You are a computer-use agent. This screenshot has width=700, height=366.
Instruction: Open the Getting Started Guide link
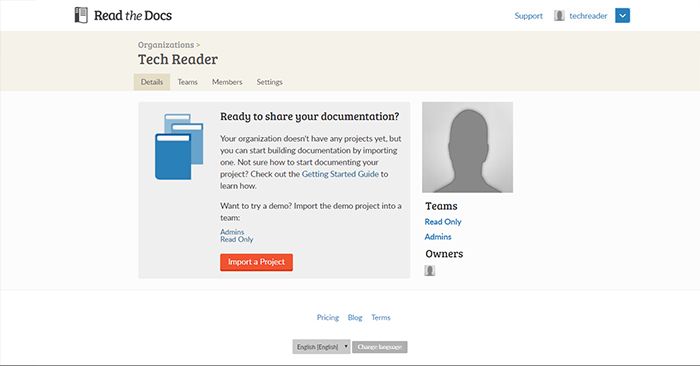tap(340, 174)
